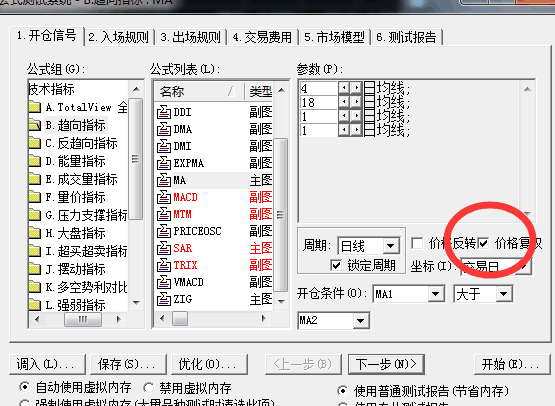Select the 技术指标 root item
The image size is (555, 406).
[52, 89]
